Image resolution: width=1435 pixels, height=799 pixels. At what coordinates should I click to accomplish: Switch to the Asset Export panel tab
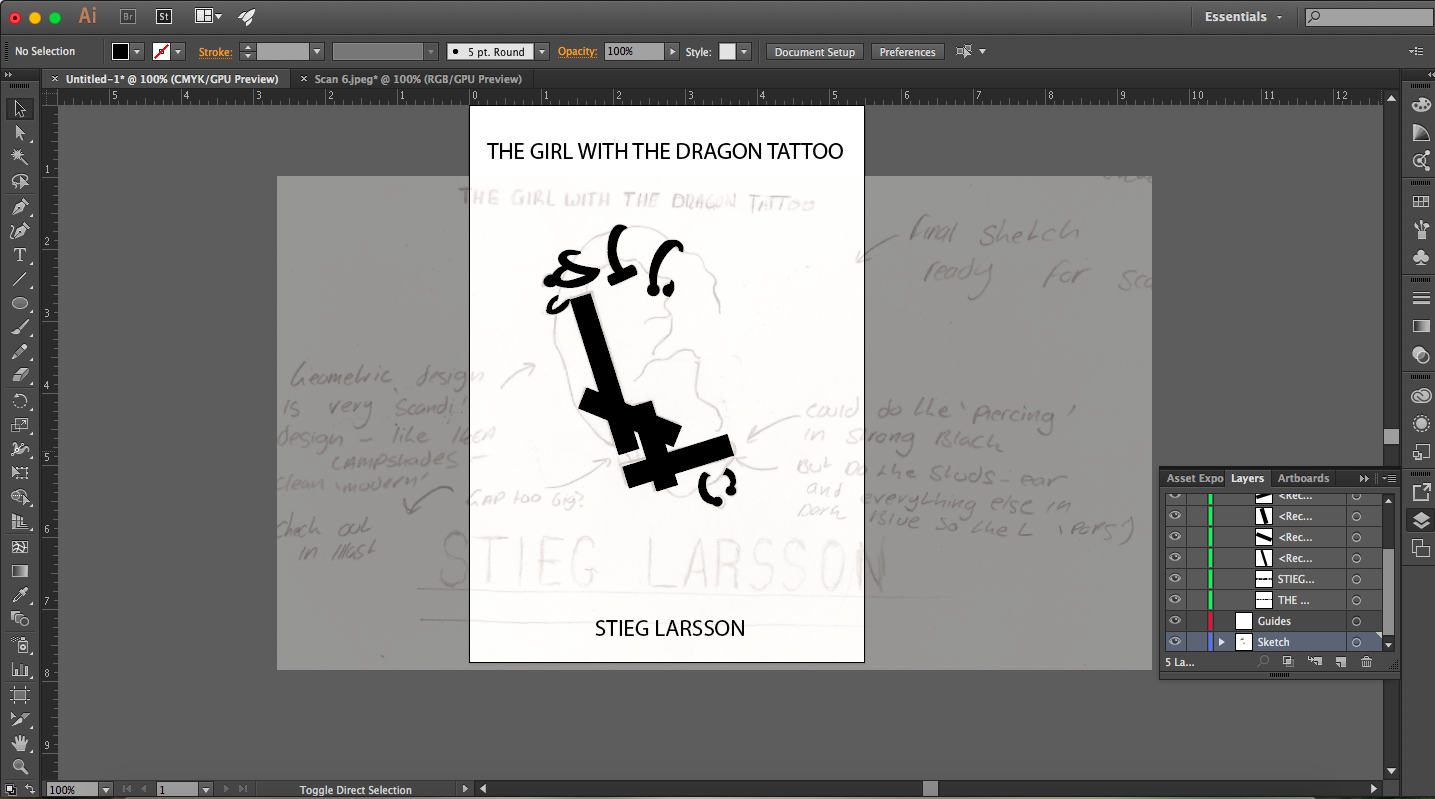click(x=1194, y=478)
